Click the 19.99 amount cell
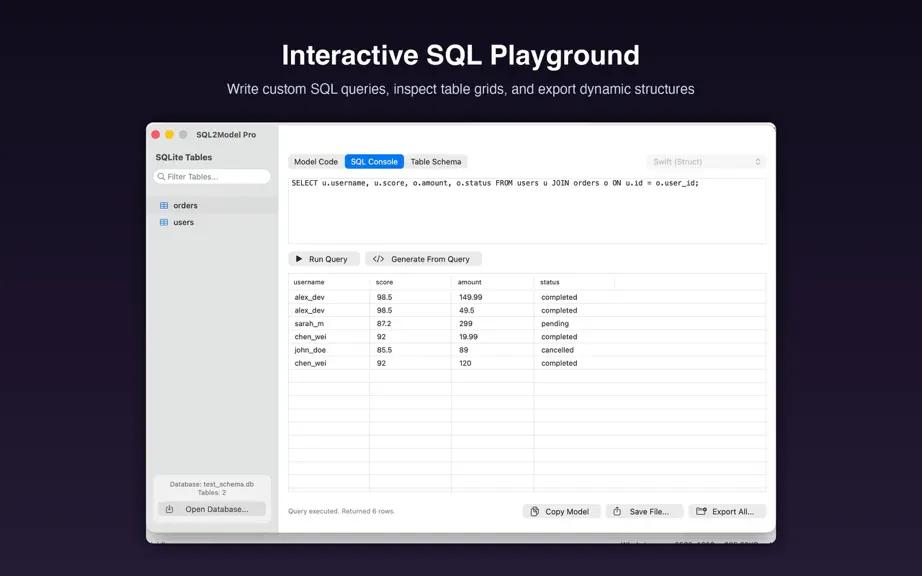 [x=493, y=337]
